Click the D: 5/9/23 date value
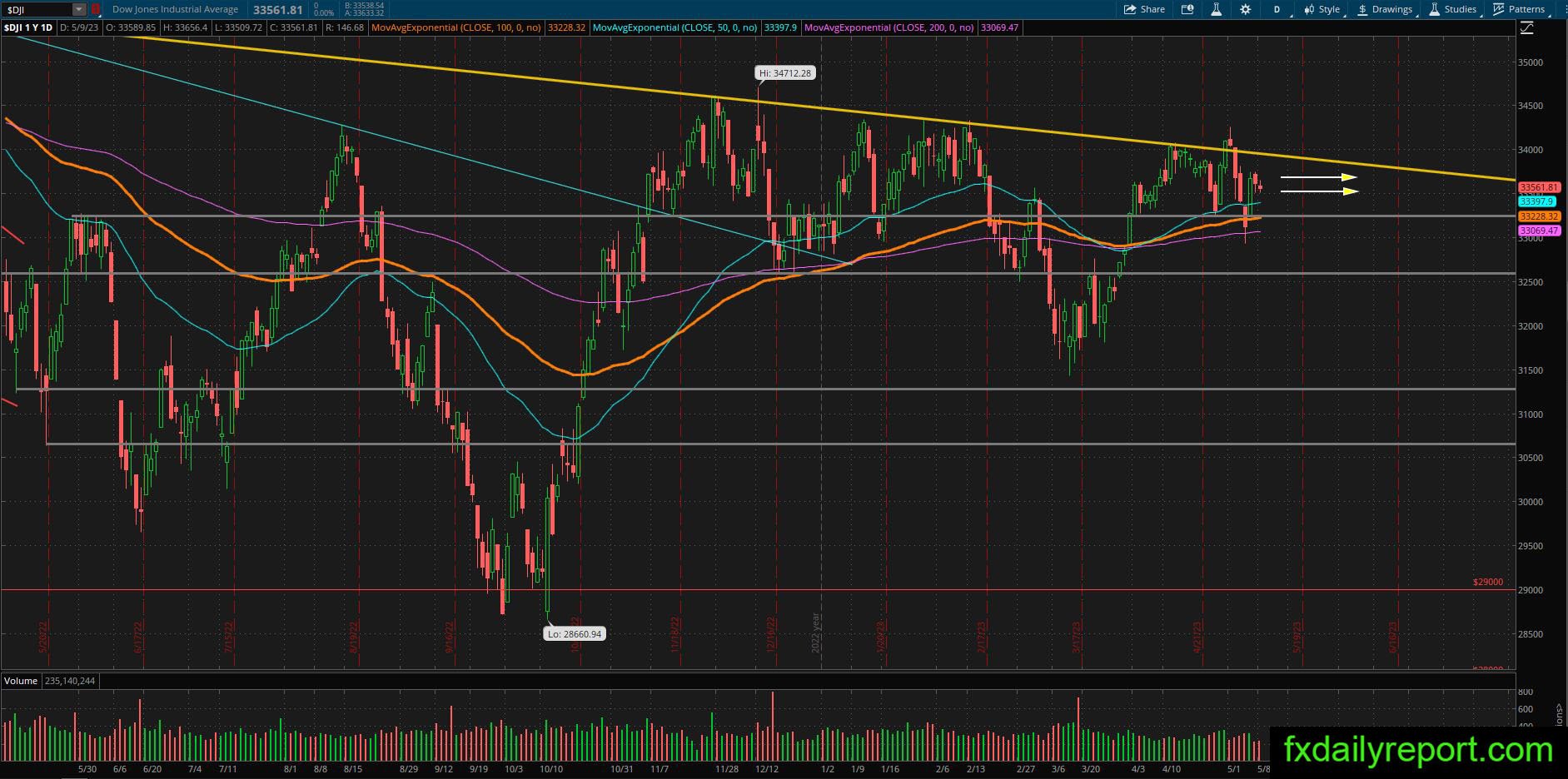1568x779 pixels. (x=79, y=27)
